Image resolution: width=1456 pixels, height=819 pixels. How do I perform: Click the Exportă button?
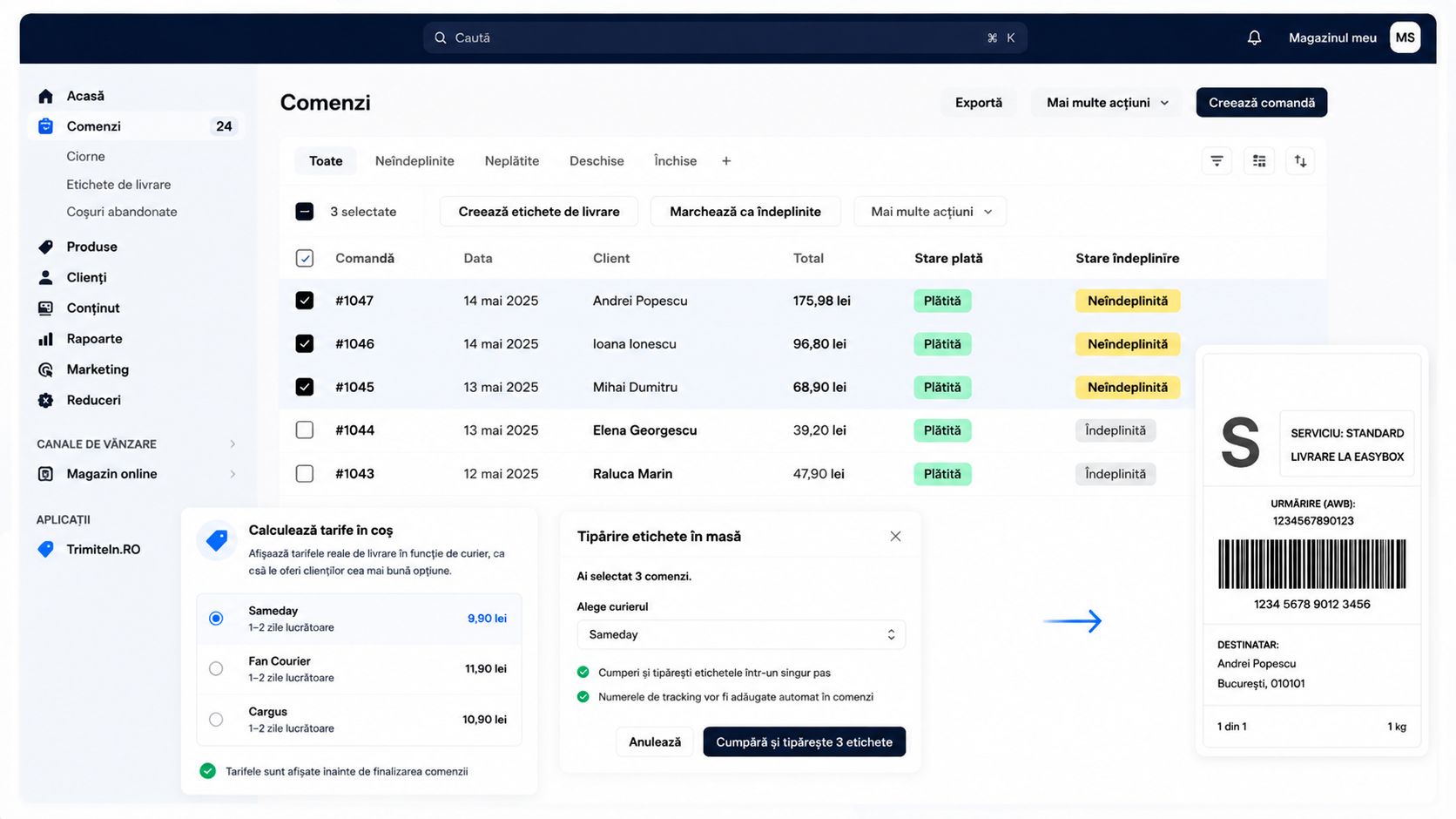pyautogui.click(x=979, y=103)
